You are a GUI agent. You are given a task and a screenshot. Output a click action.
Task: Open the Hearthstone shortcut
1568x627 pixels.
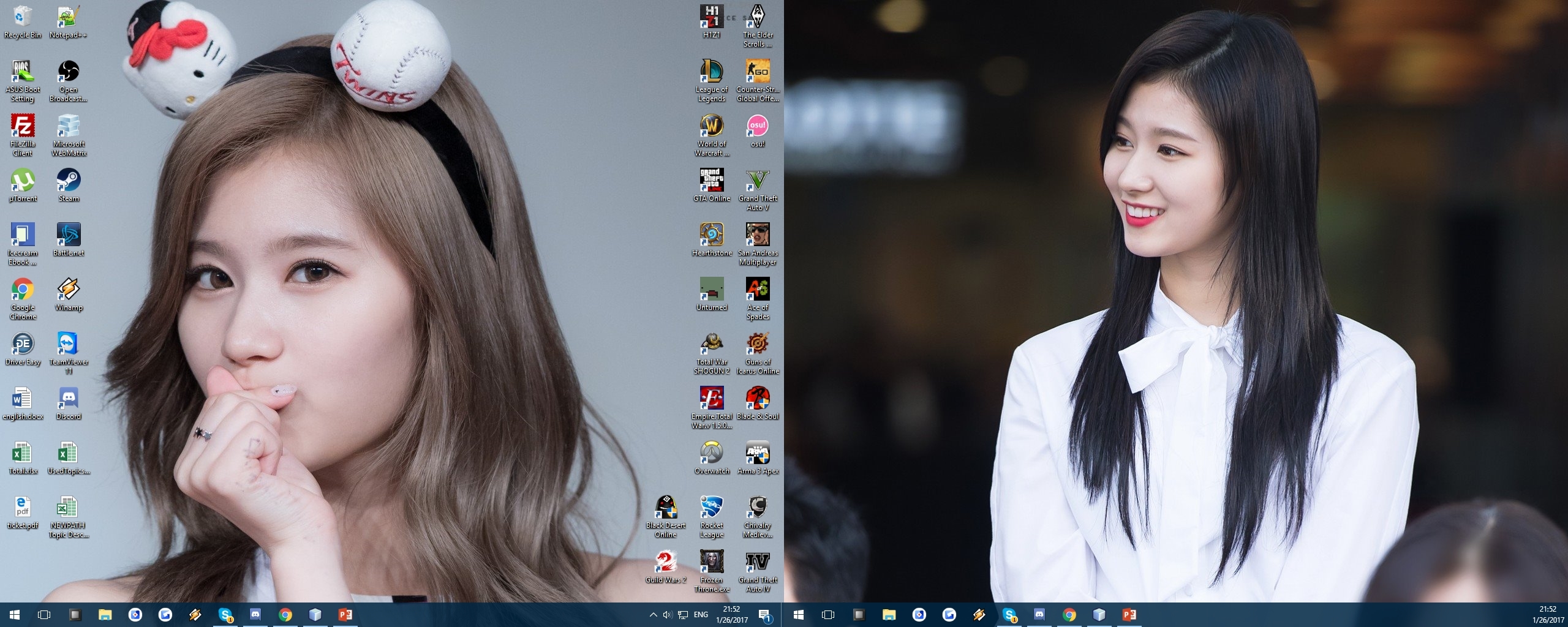[712, 240]
